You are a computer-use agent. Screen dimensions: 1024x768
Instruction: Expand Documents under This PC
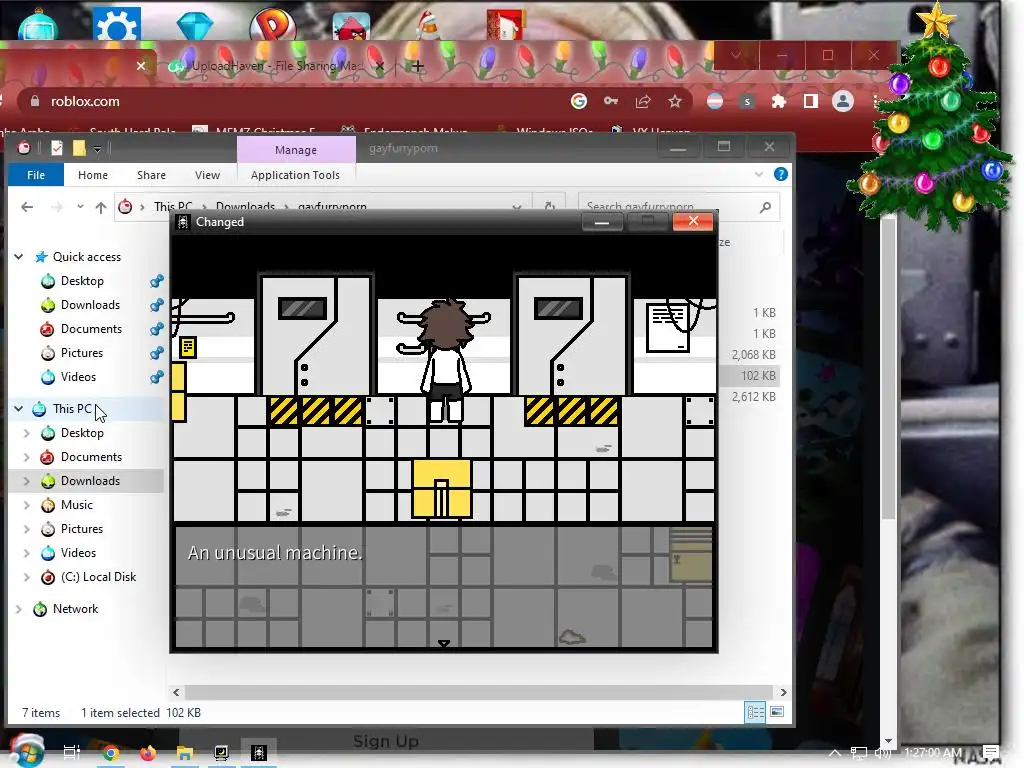pyautogui.click(x=27, y=457)
